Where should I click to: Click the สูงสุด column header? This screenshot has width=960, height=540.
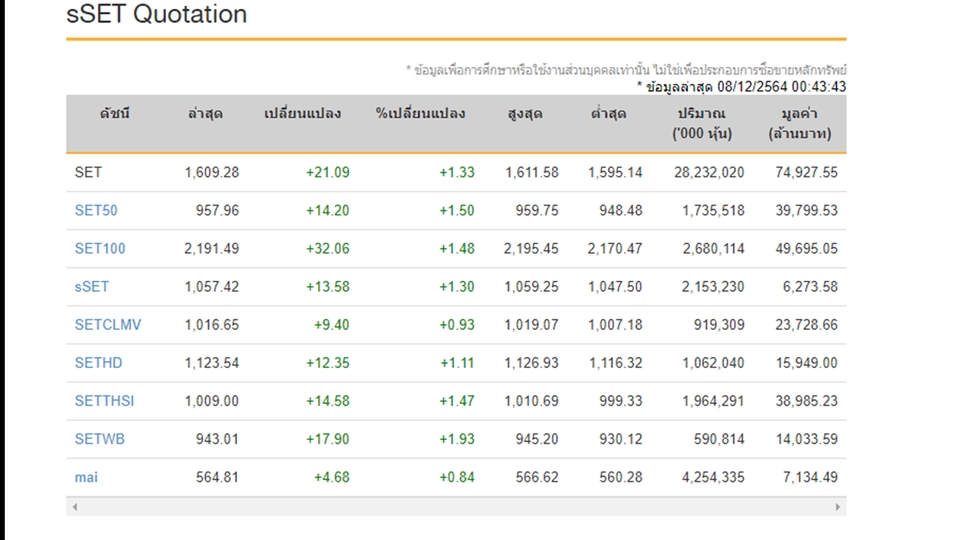(525, 114)
